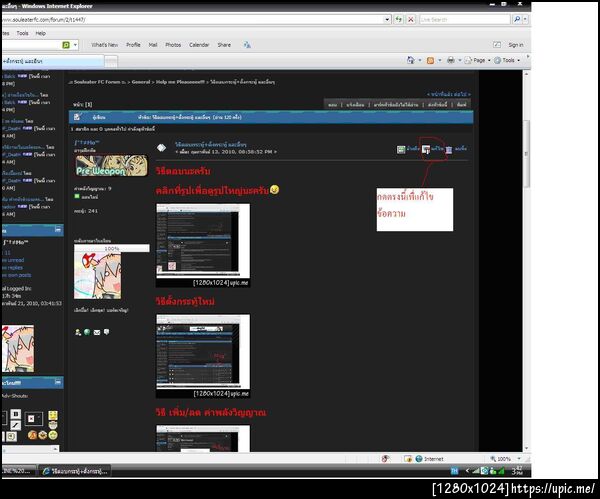This screenshot has width=600, height=499.
Task: Click the 100% zoom level control
Action: 505,459
